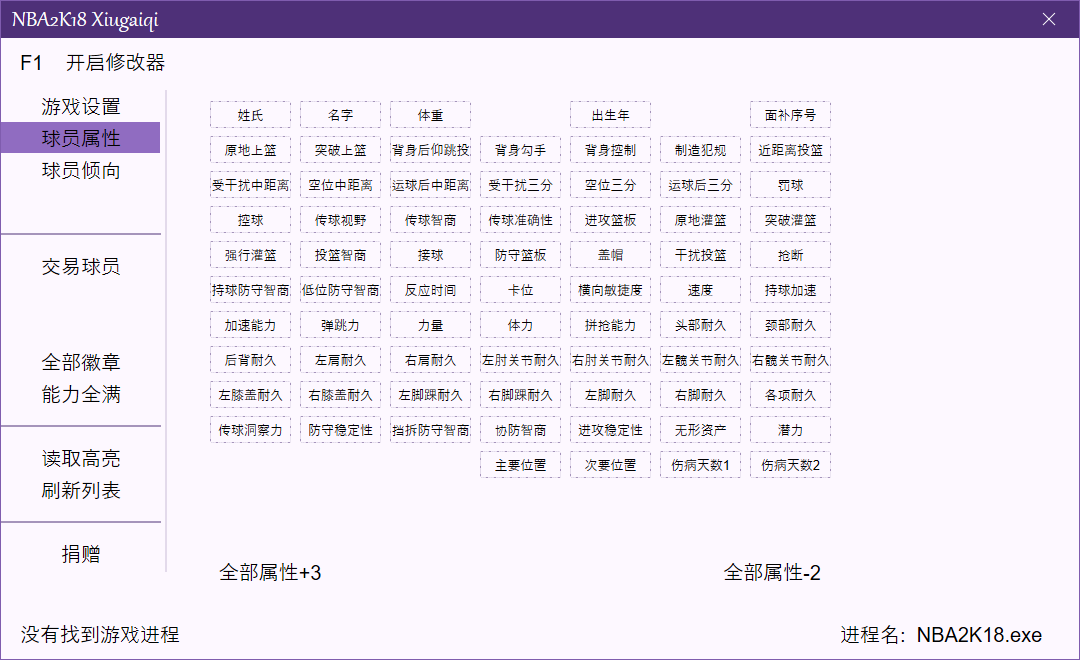Click the 姓氏 attribute field
This screenshot has width=1080, height=660.
(x=250, y=115)
